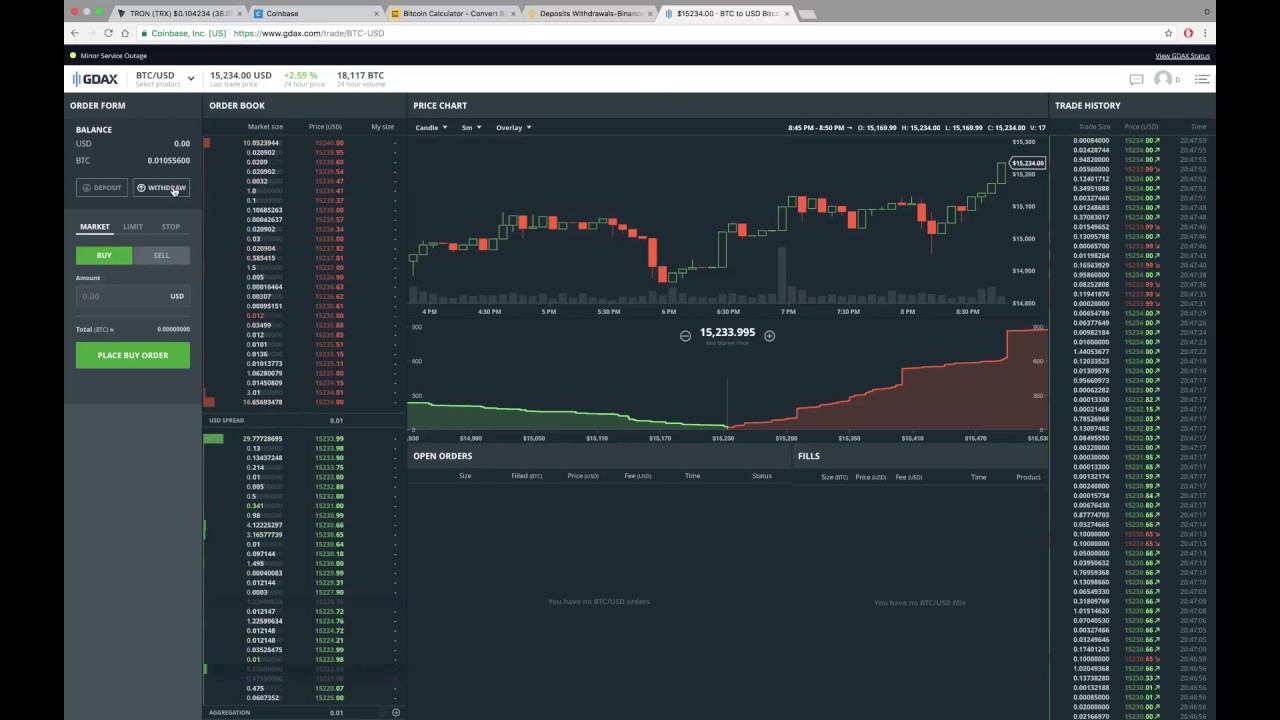
Task: Open the chat messages icon in header
Action: pos(1136,79)
